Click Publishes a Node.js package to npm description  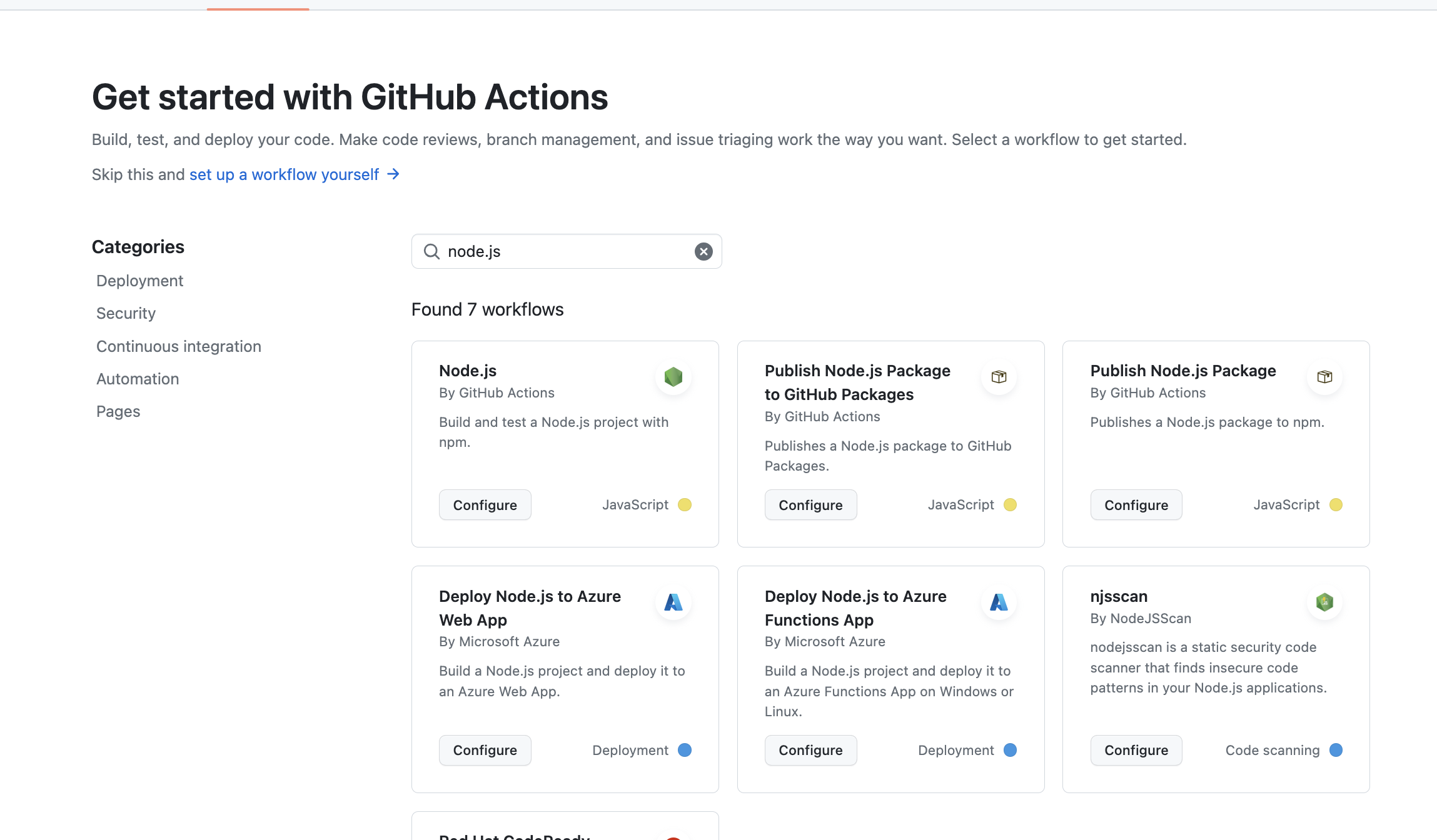[x=1207, y=422]
